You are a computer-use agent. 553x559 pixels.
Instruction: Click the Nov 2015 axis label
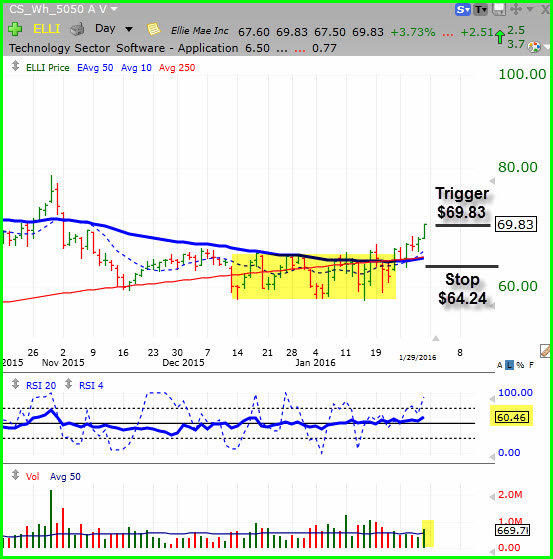pos(63,363)
